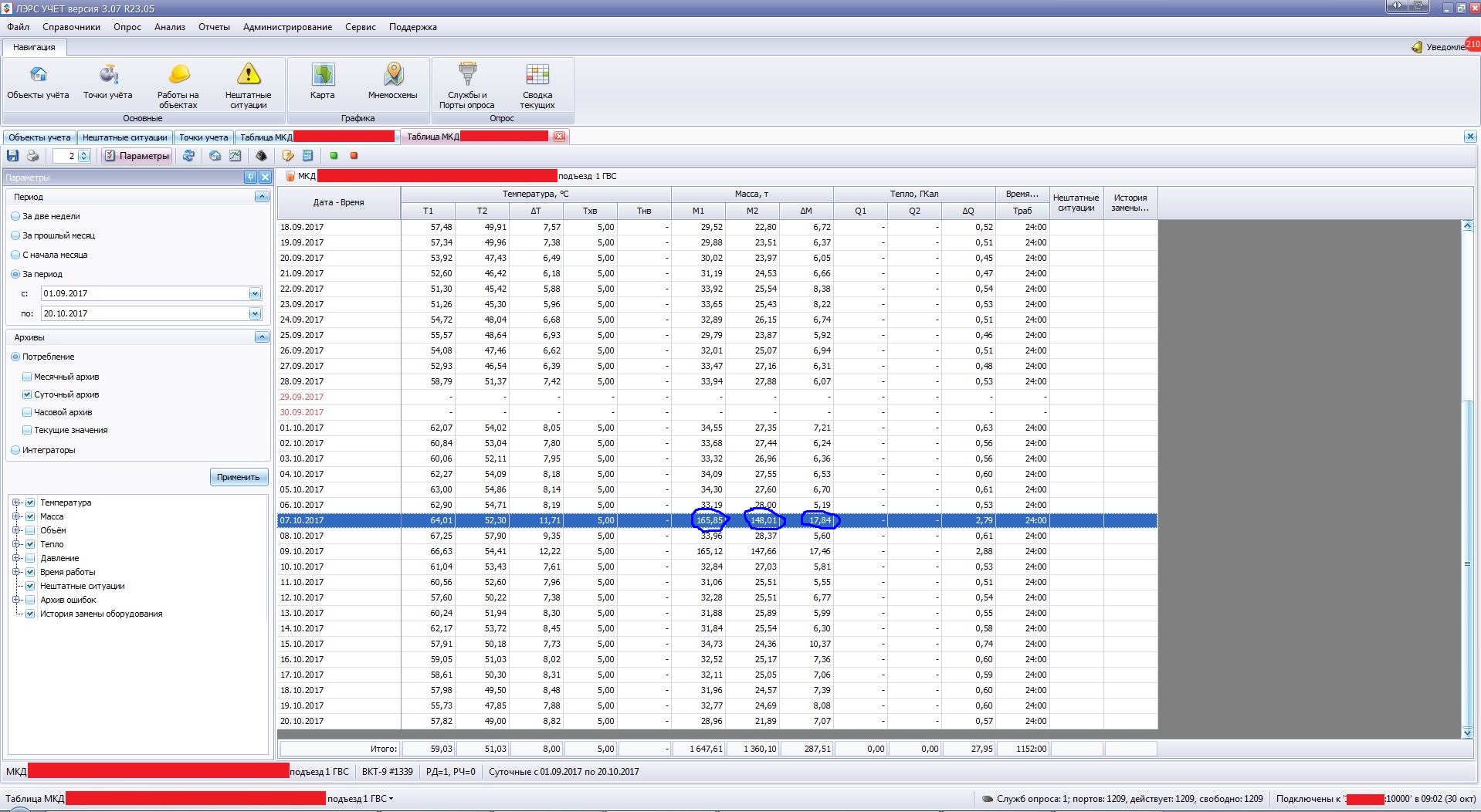Select the Интеграторы radio option
1481x812 pixels.
coord(15,450)
